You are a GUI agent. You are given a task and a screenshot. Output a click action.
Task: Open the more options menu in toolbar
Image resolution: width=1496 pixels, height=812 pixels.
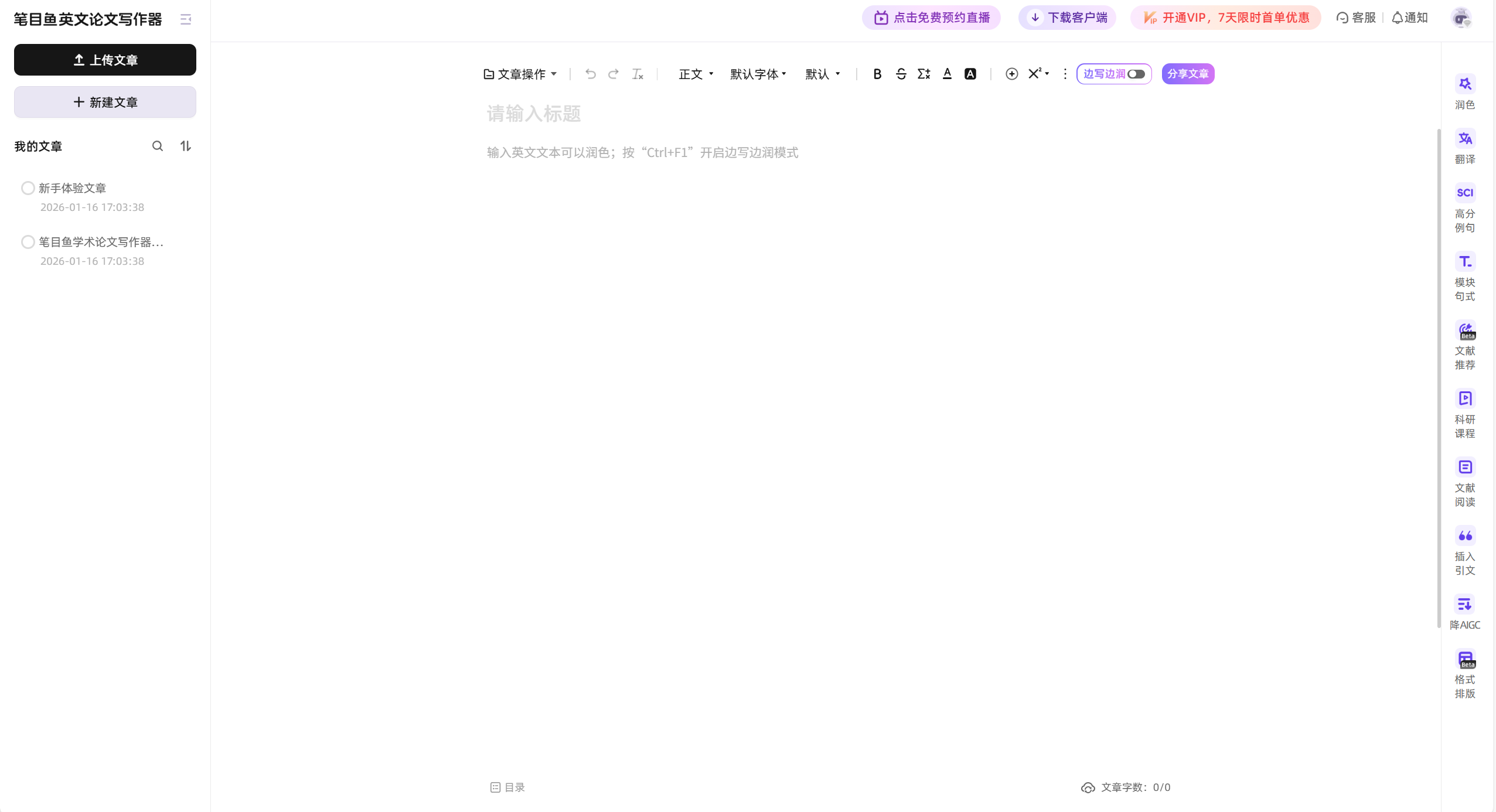coord(1064,74)
